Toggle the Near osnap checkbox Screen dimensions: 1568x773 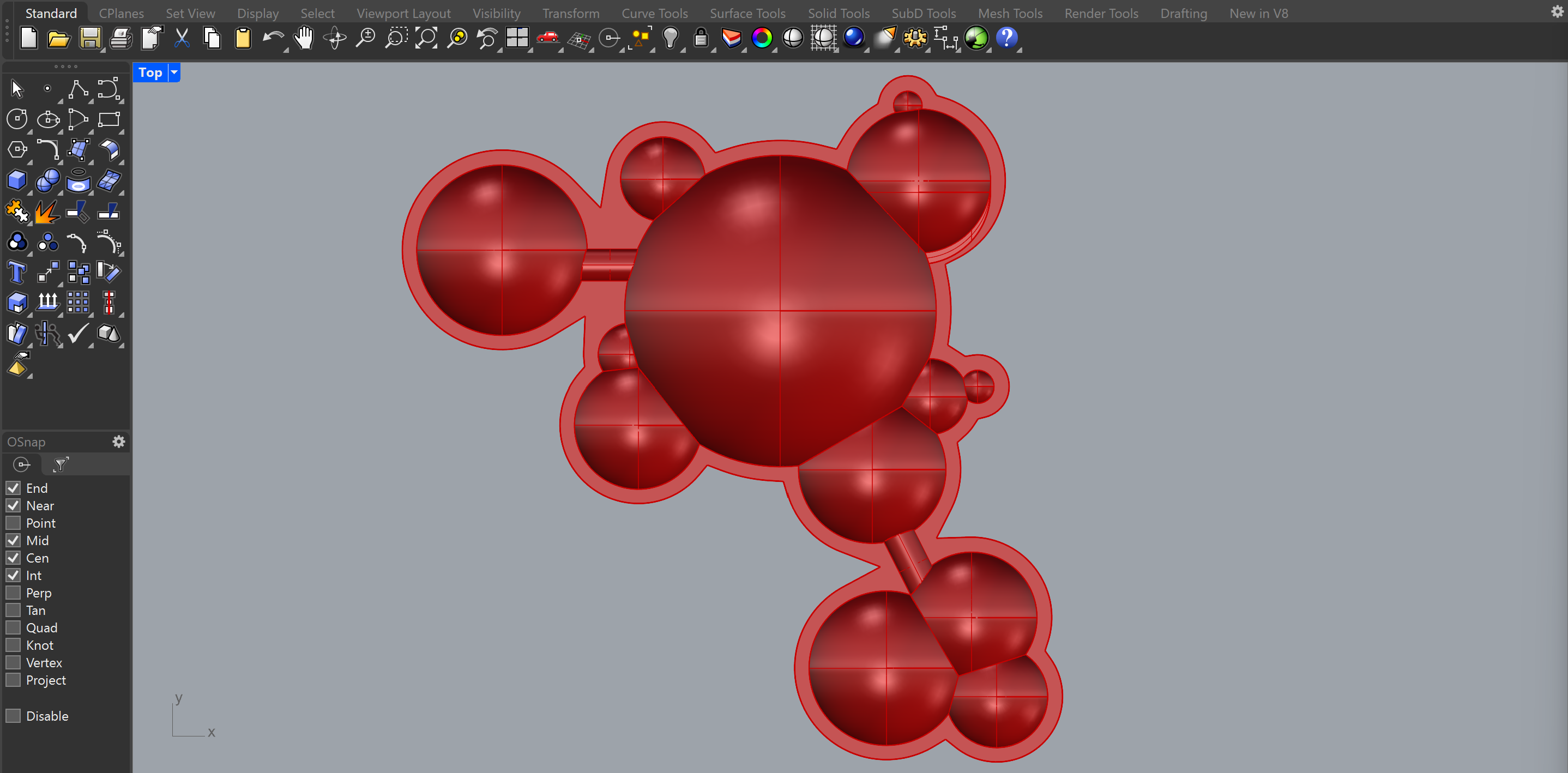[x=13, y=506]
